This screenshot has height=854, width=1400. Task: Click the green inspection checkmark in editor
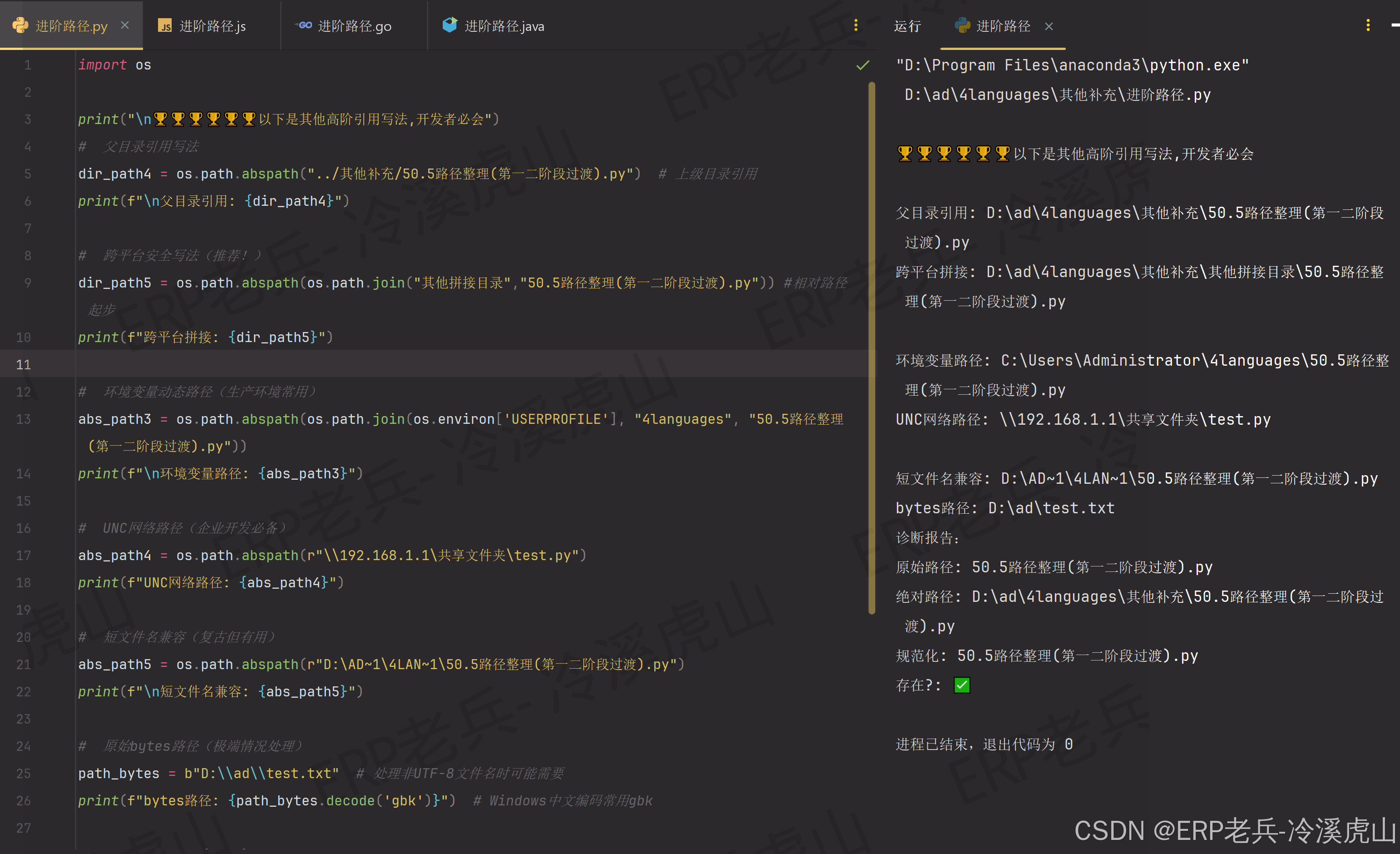click(862, 65)
